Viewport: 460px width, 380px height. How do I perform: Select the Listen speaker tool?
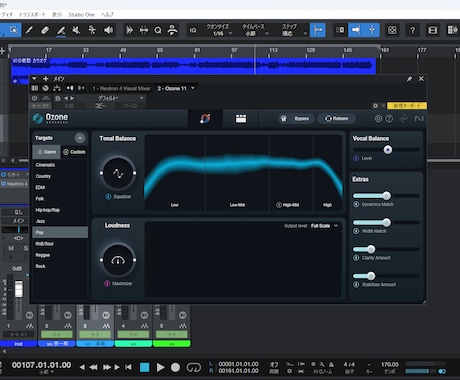click(x=108, y=30)
